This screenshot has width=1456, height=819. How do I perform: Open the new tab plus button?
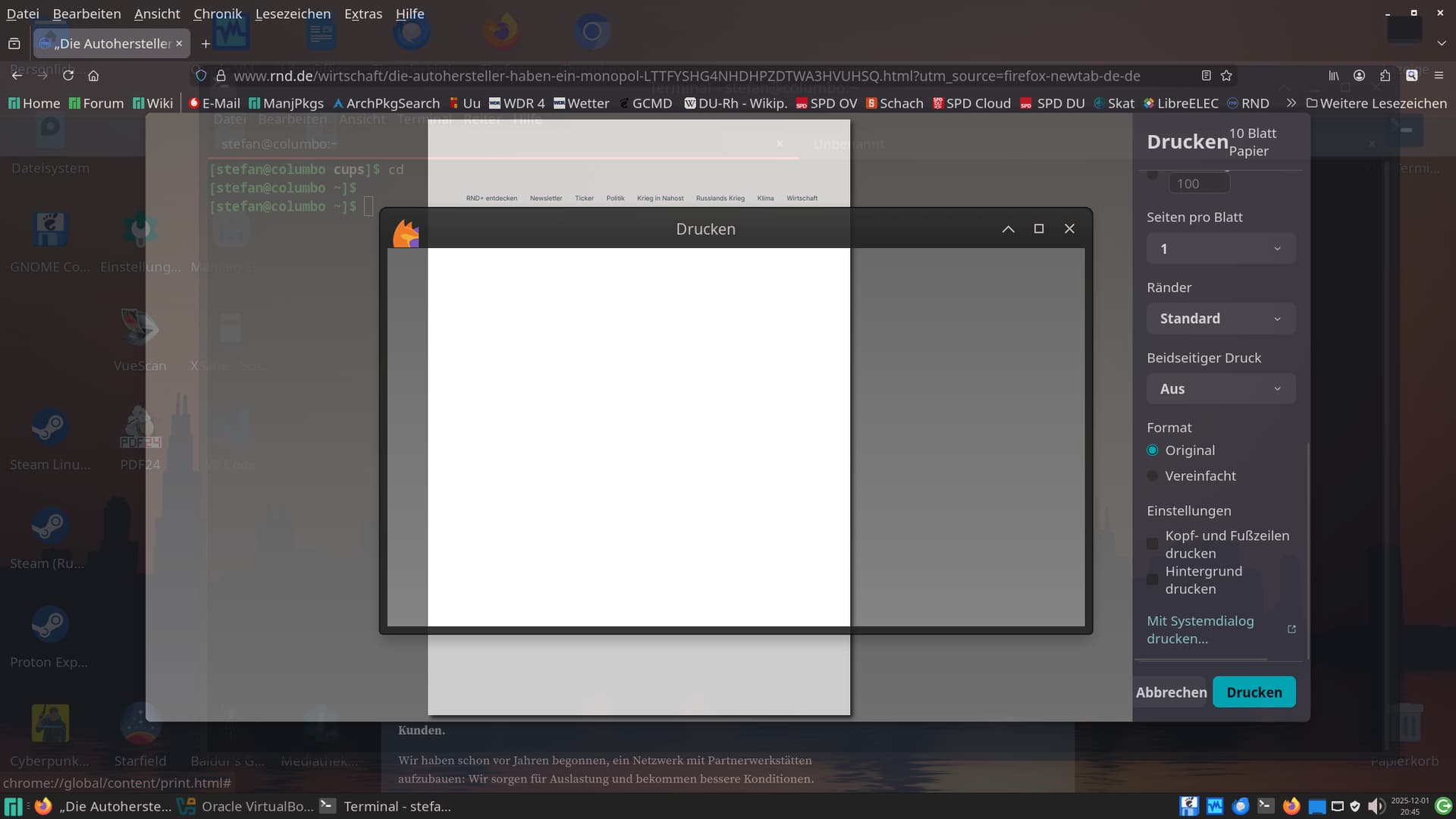206,44
